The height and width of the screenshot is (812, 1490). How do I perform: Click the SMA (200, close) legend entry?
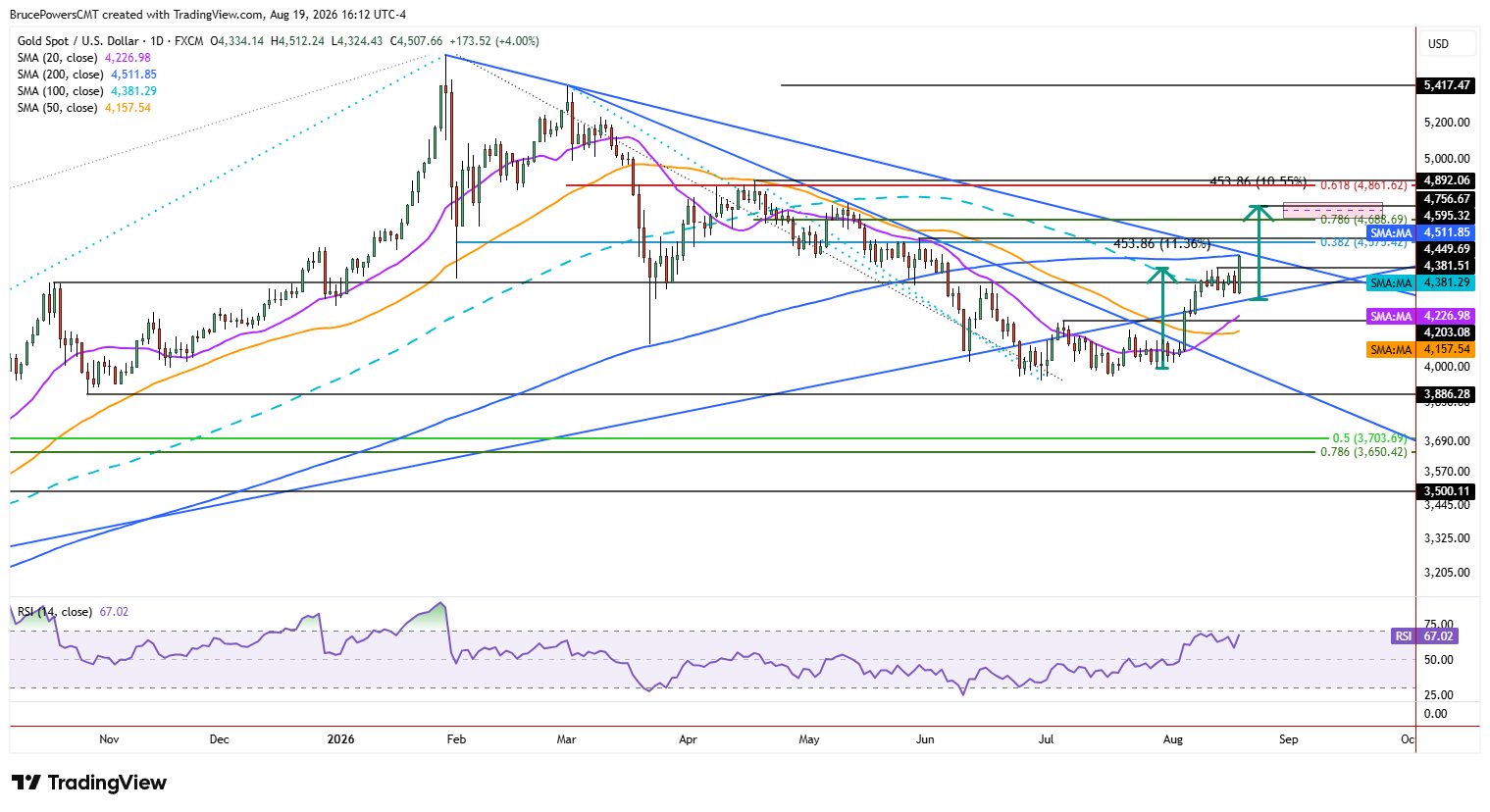click(87, 75)
